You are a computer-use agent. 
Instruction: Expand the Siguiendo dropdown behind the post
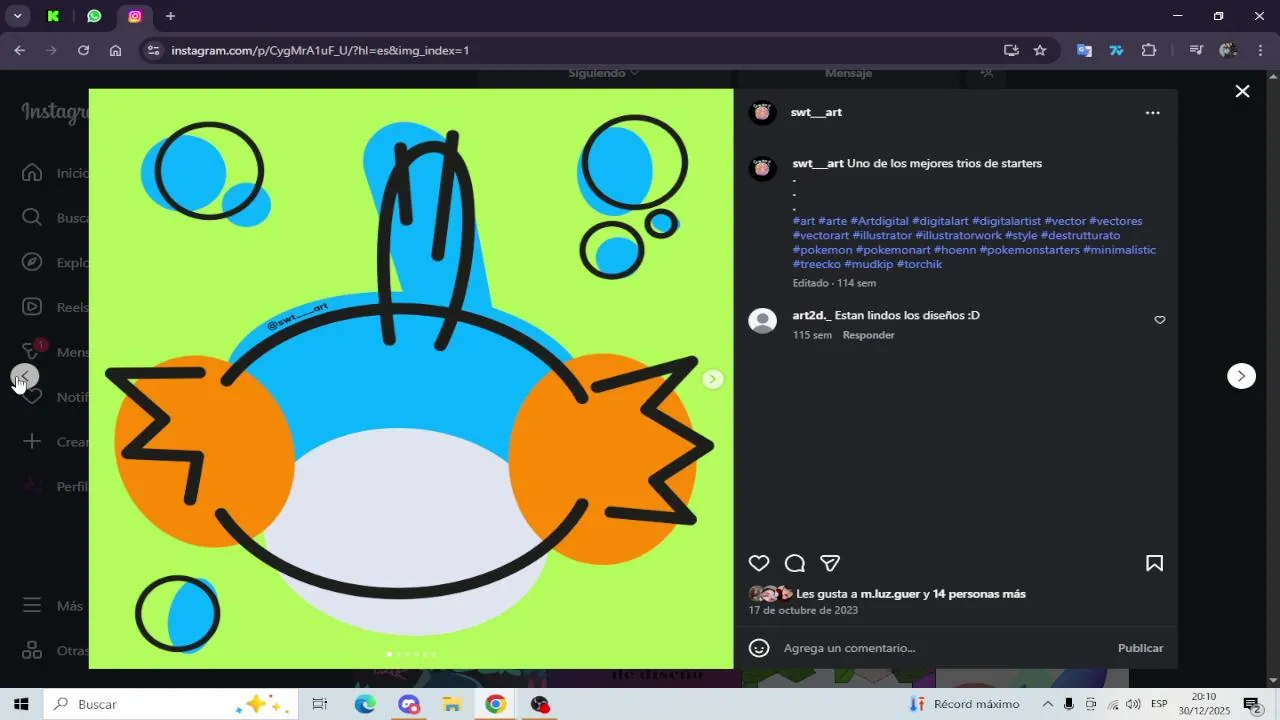tap(603, 73)
